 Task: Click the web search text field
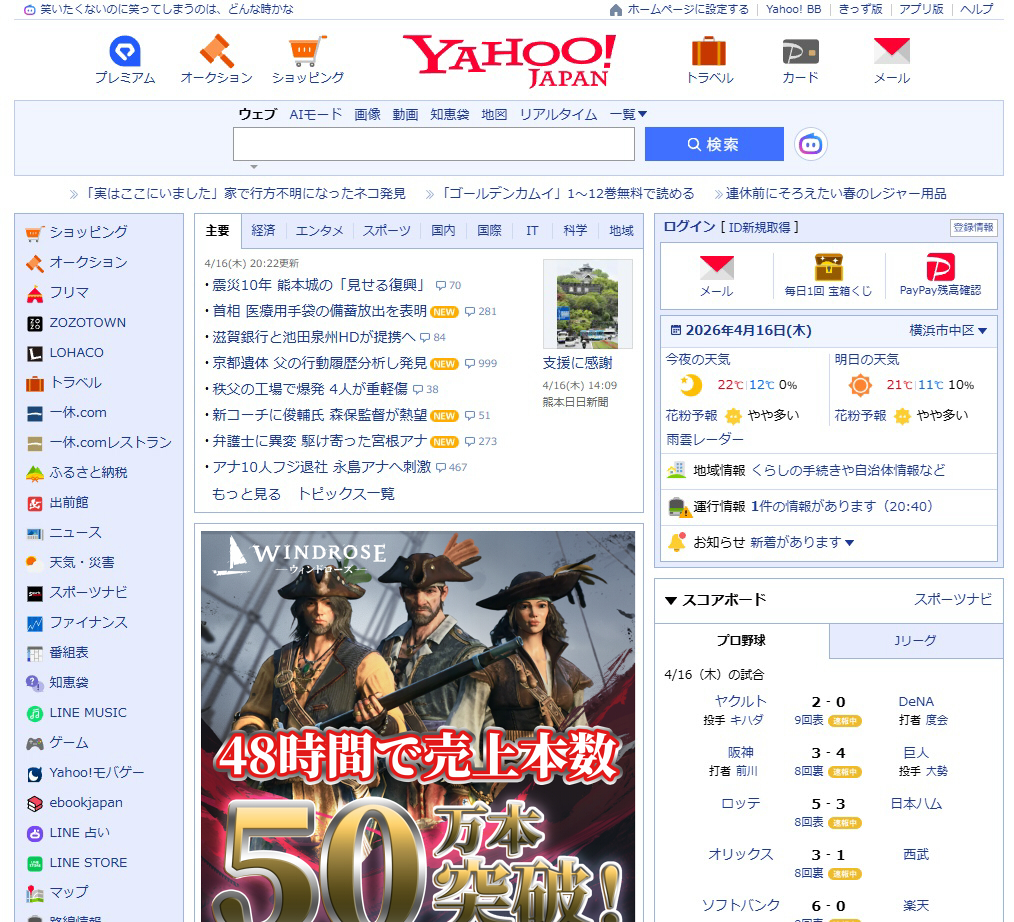click(x=434, y=144)
